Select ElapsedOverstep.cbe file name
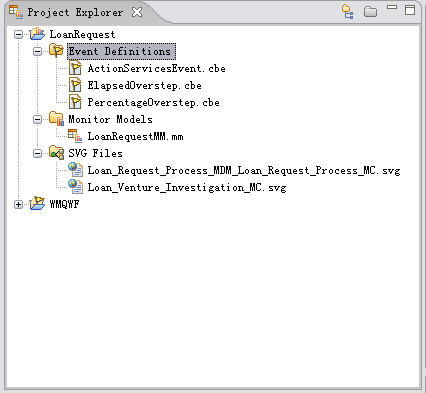 click(145, 85)
